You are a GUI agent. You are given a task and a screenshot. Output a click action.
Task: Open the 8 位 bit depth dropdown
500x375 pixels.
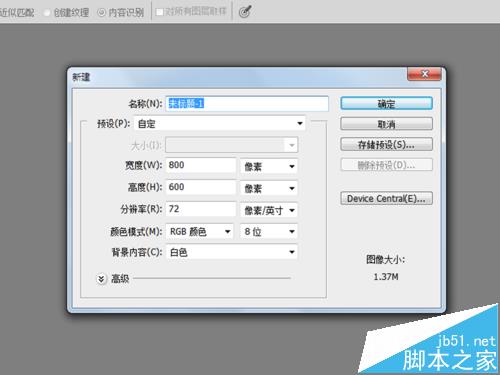(269, 231)
